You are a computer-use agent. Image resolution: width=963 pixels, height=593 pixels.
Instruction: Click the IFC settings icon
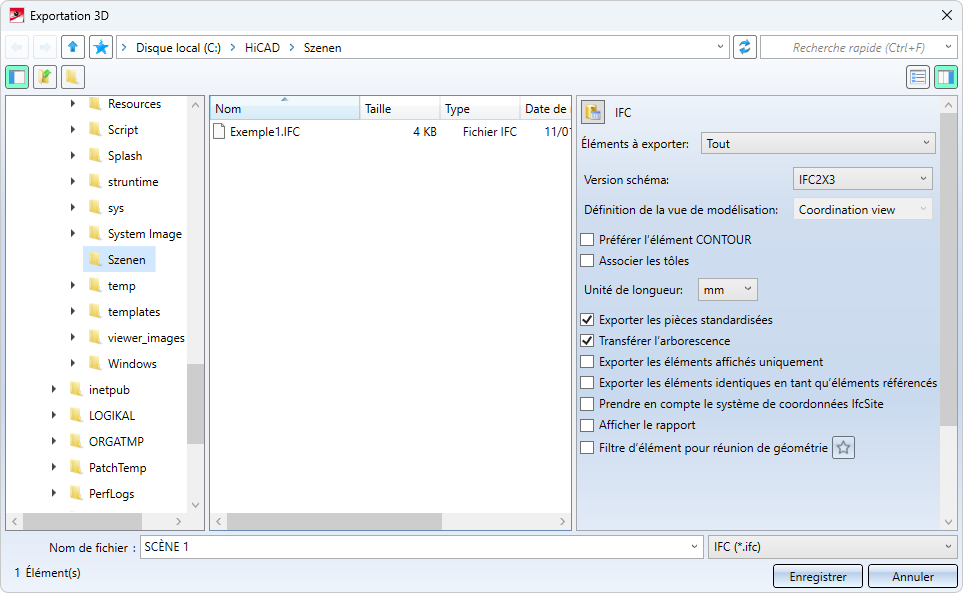pos(593,113)
